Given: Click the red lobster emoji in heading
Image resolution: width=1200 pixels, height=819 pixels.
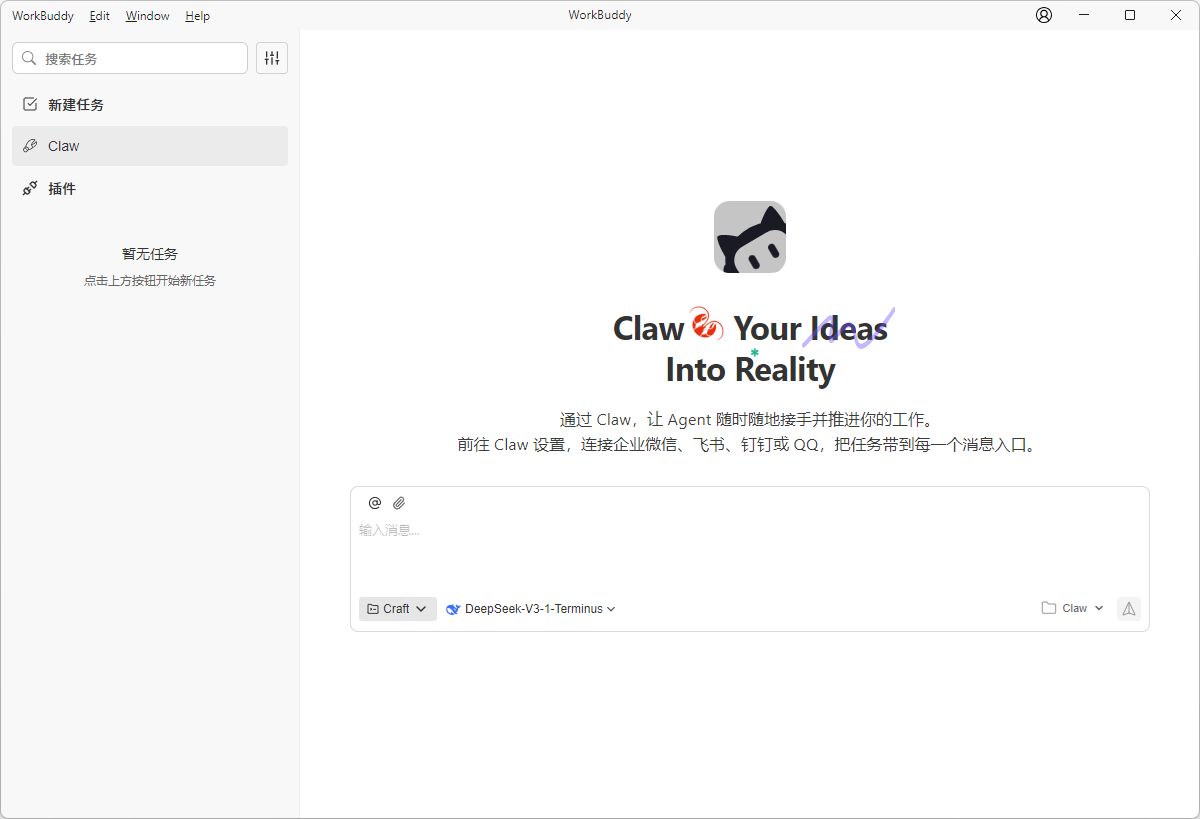Looking at the screenshot, I should (707, 324).
